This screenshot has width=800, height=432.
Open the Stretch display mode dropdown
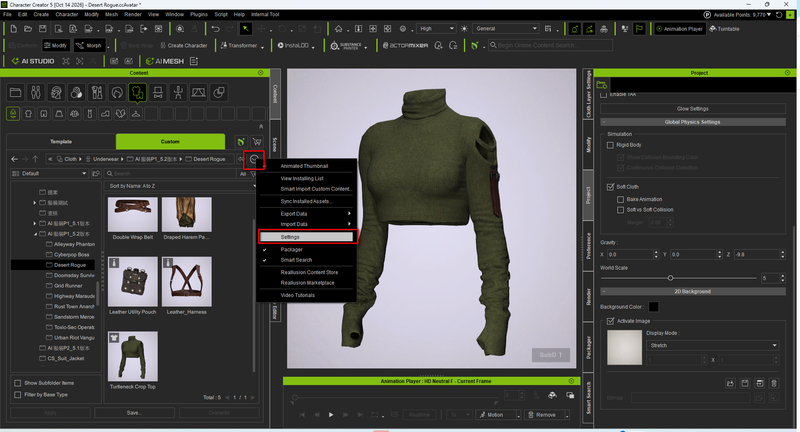pos(712,346)
